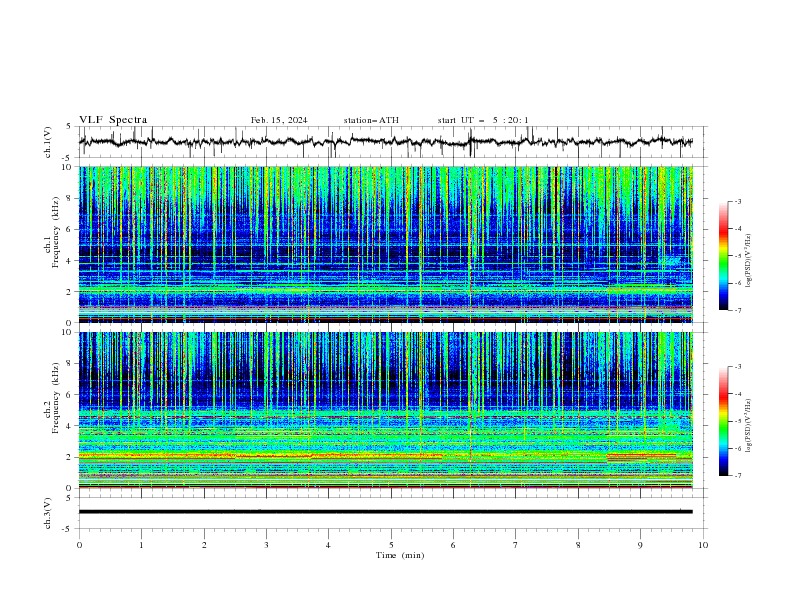Click the "-5" tick of ch.3(V) axis

[68, 529]
